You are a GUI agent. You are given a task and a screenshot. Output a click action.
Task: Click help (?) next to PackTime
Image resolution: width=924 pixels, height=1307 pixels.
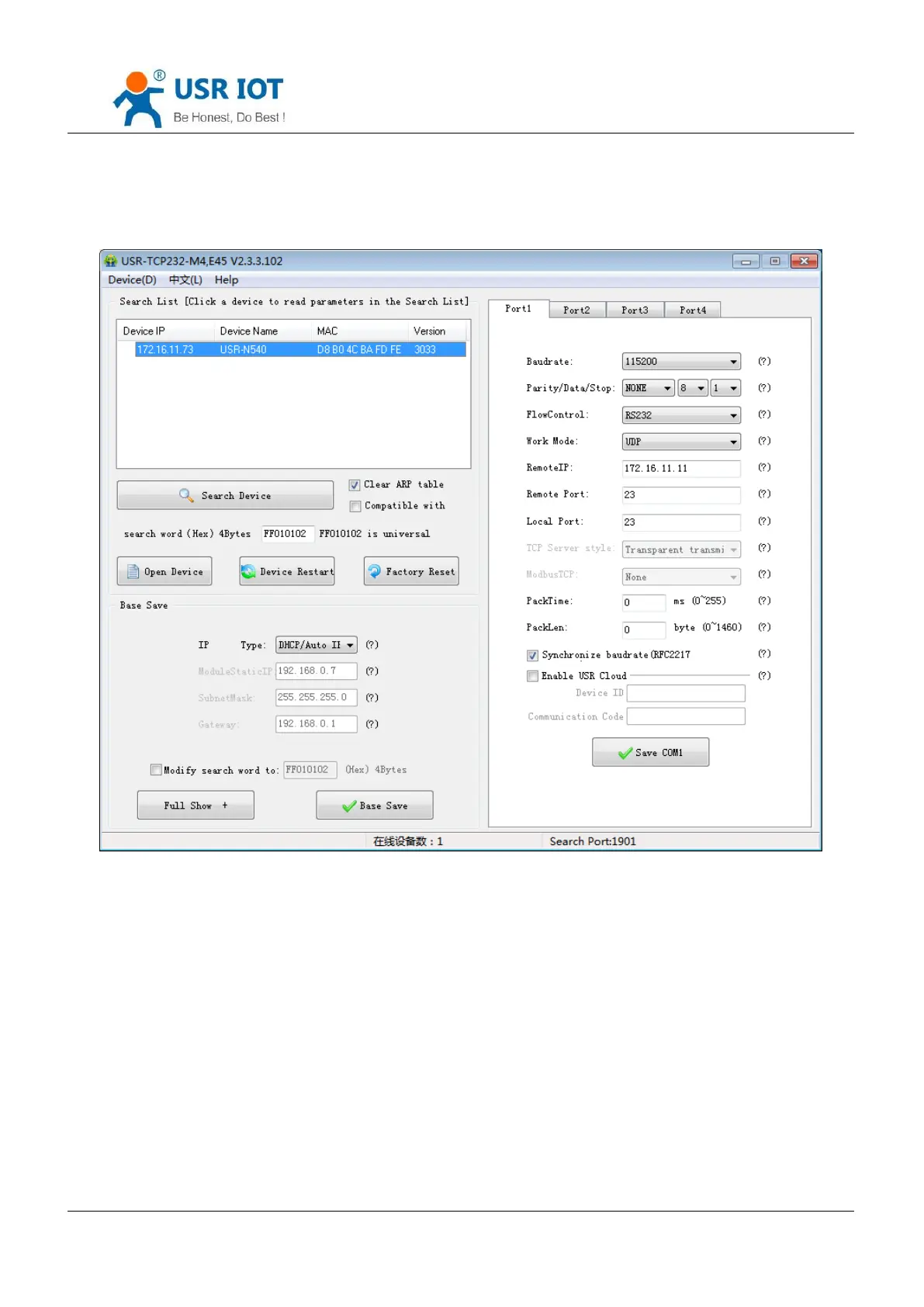(764, 600)
